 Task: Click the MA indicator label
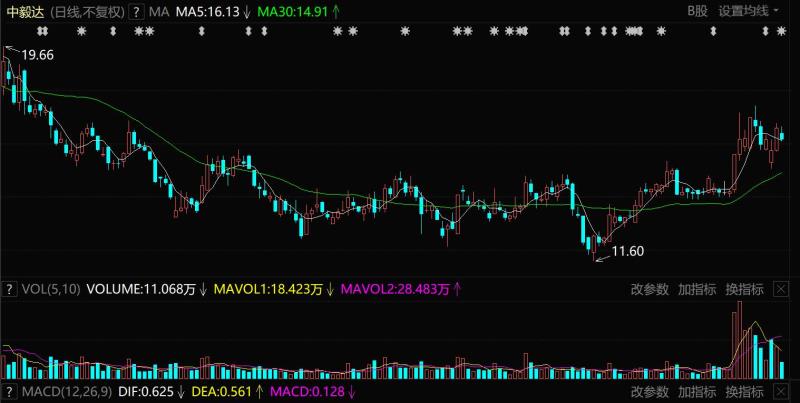pos(159,11)
